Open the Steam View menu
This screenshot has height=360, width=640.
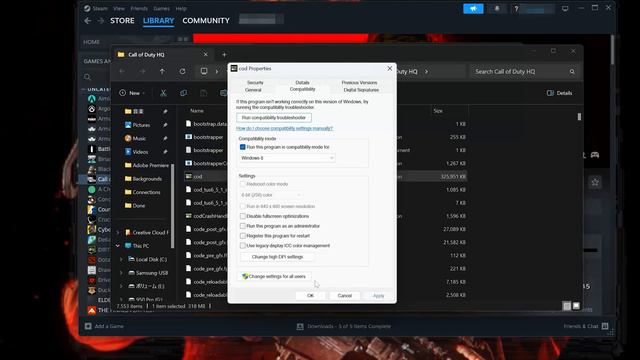coord(119,8)
